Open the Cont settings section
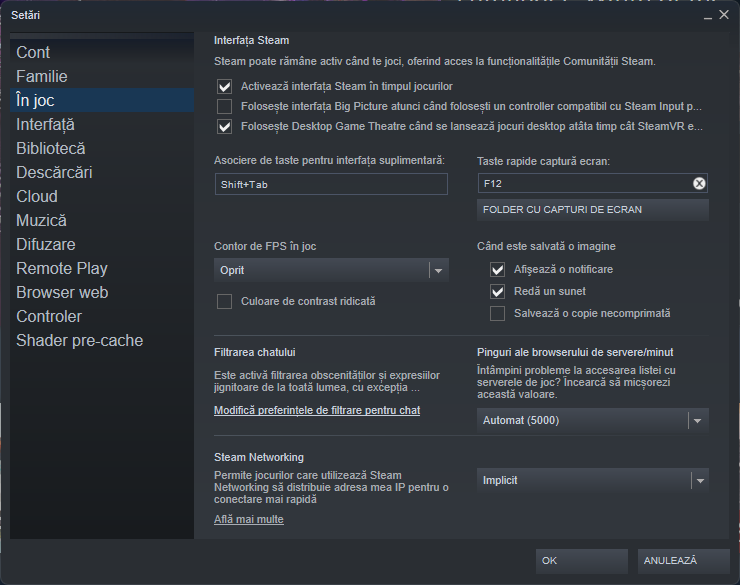This screenshot has height=585, width=740. [x=102, y=52]
